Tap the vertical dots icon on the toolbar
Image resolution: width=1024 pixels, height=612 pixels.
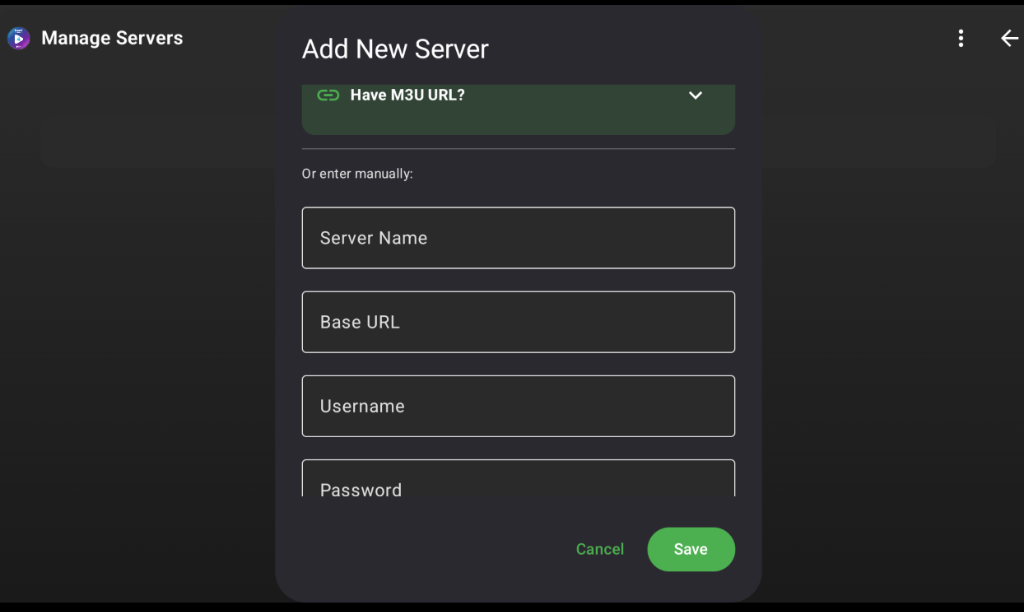click(x=961, y=38)
